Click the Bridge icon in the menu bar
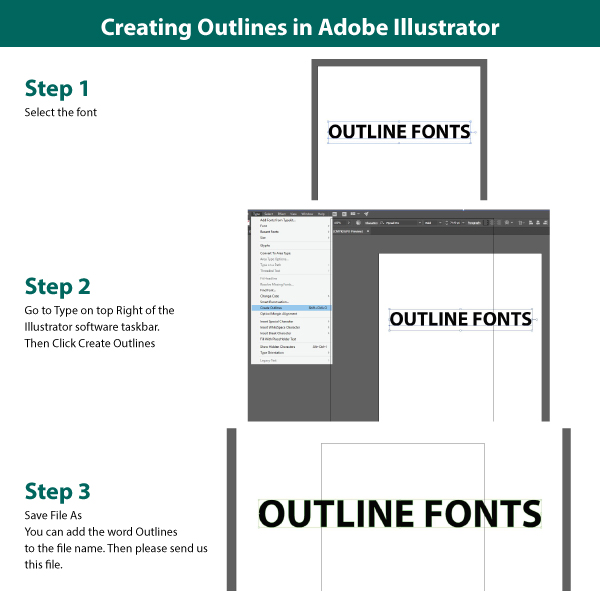 pyautogui.click(x=334, y=214)
